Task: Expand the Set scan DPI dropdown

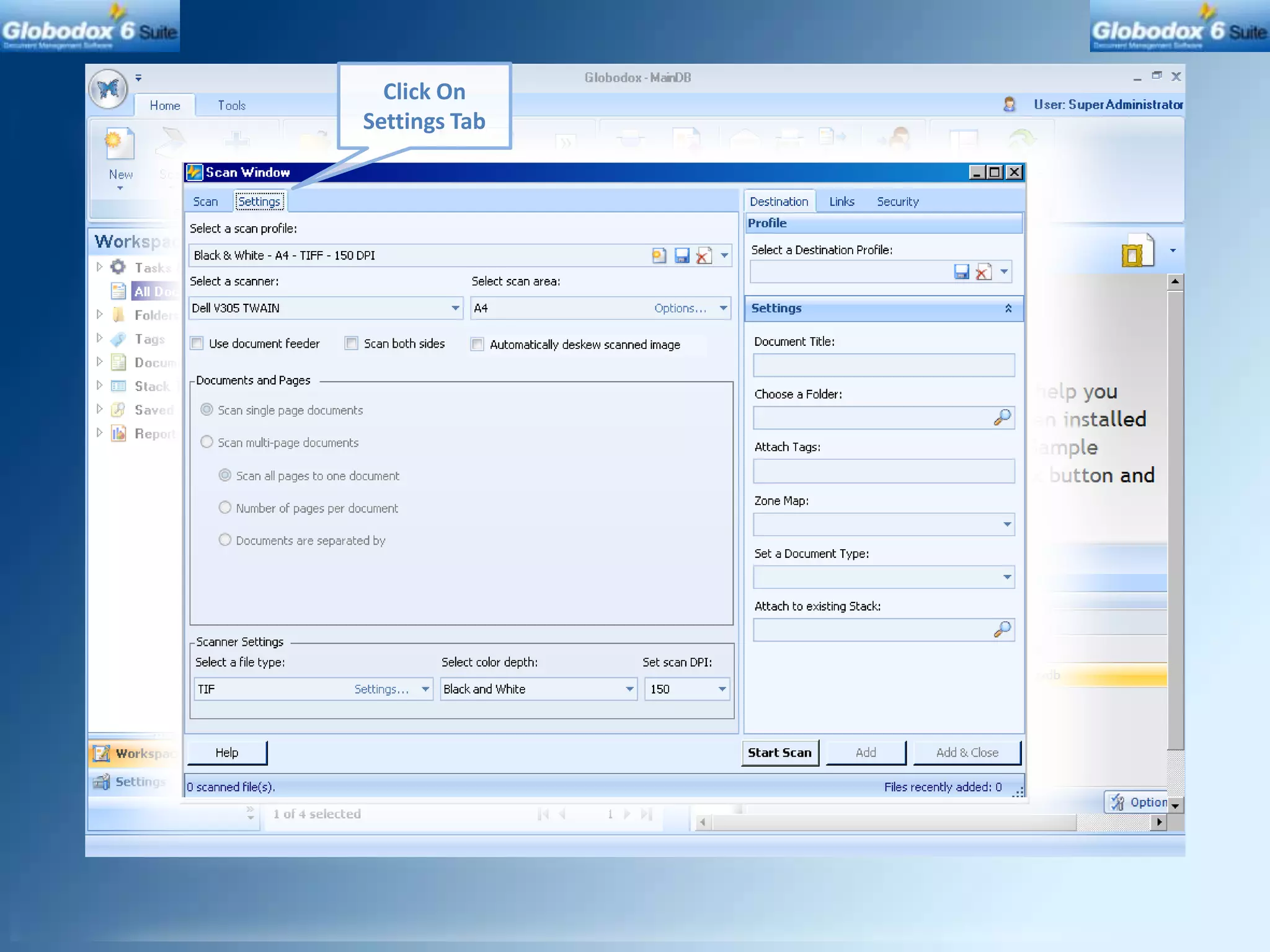Action: 722,689
